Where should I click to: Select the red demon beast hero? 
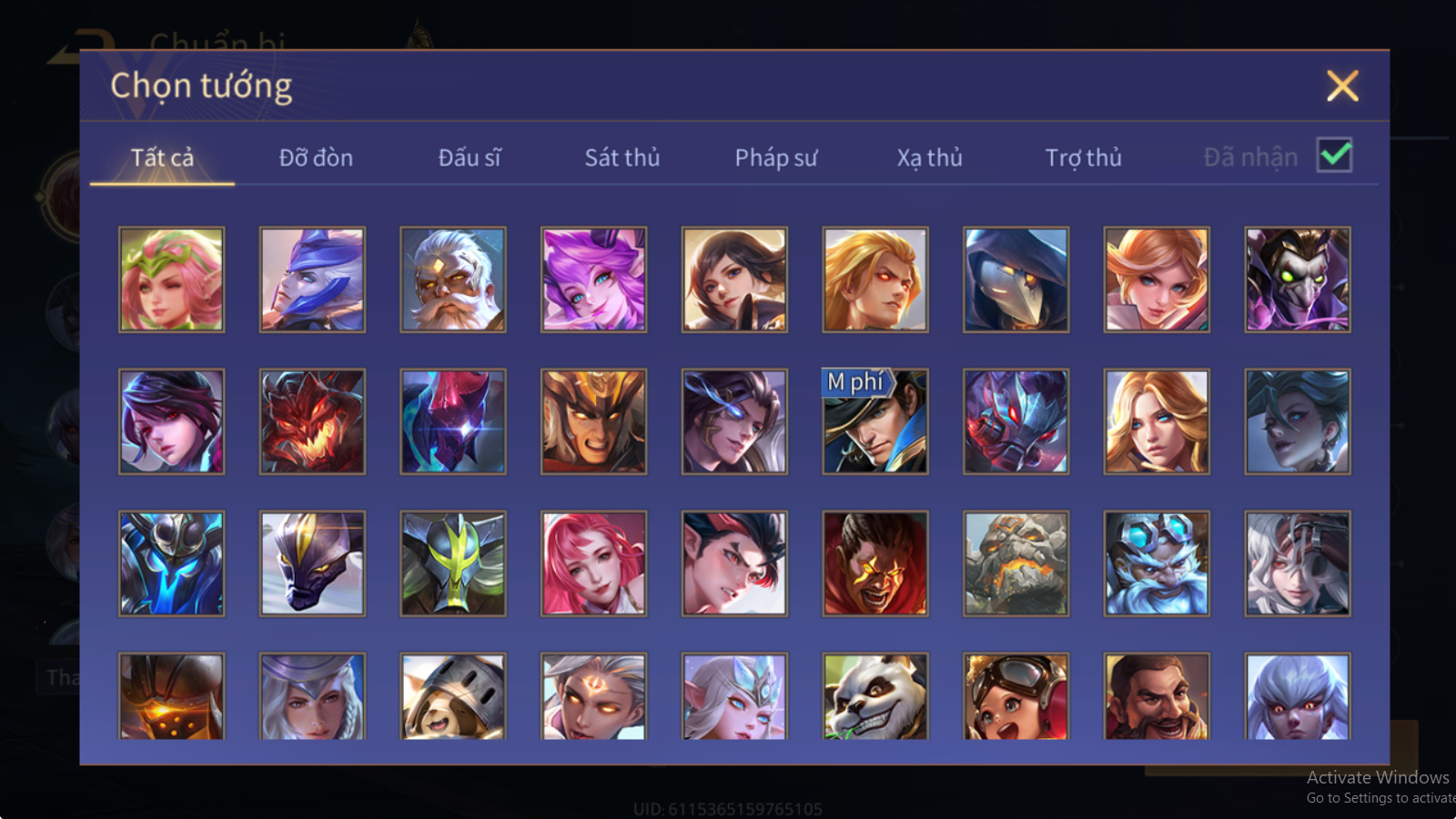pyautogui.click(x=312, y=421)
